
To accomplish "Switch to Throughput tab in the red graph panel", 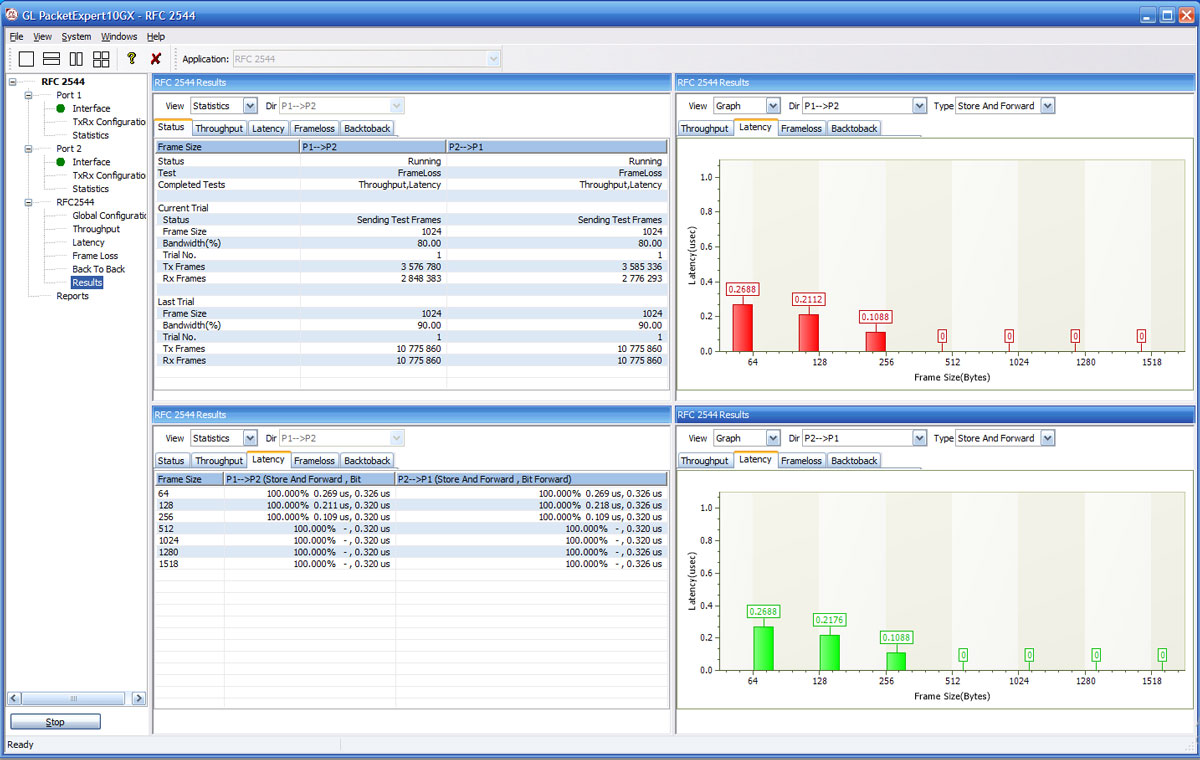I will [x=705, y=128].
